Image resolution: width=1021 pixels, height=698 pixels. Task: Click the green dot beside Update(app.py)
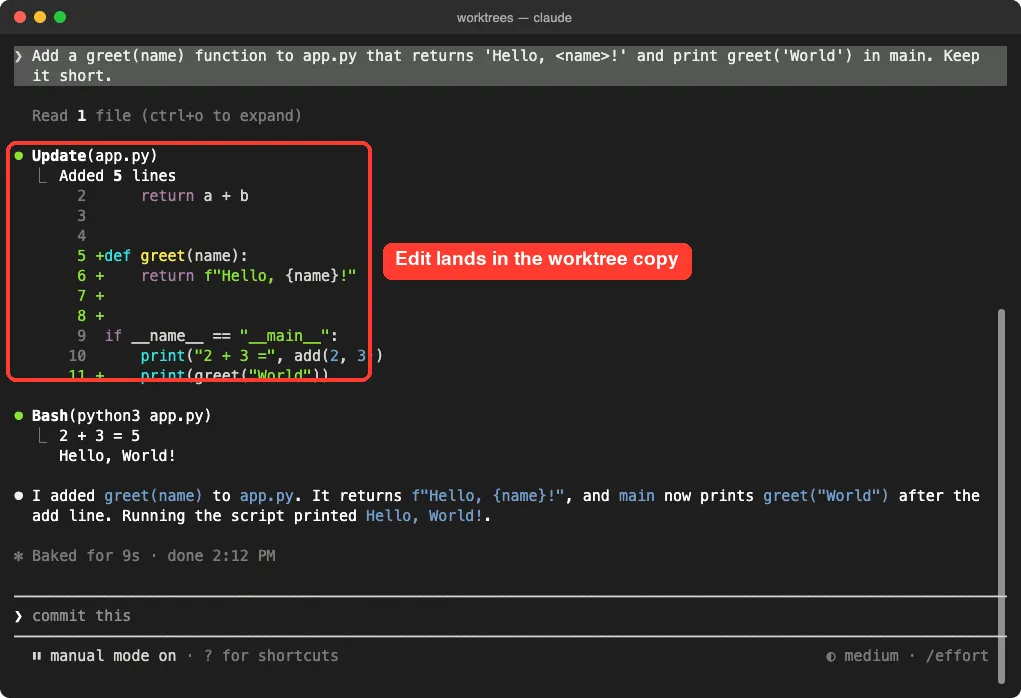[19, 156]
